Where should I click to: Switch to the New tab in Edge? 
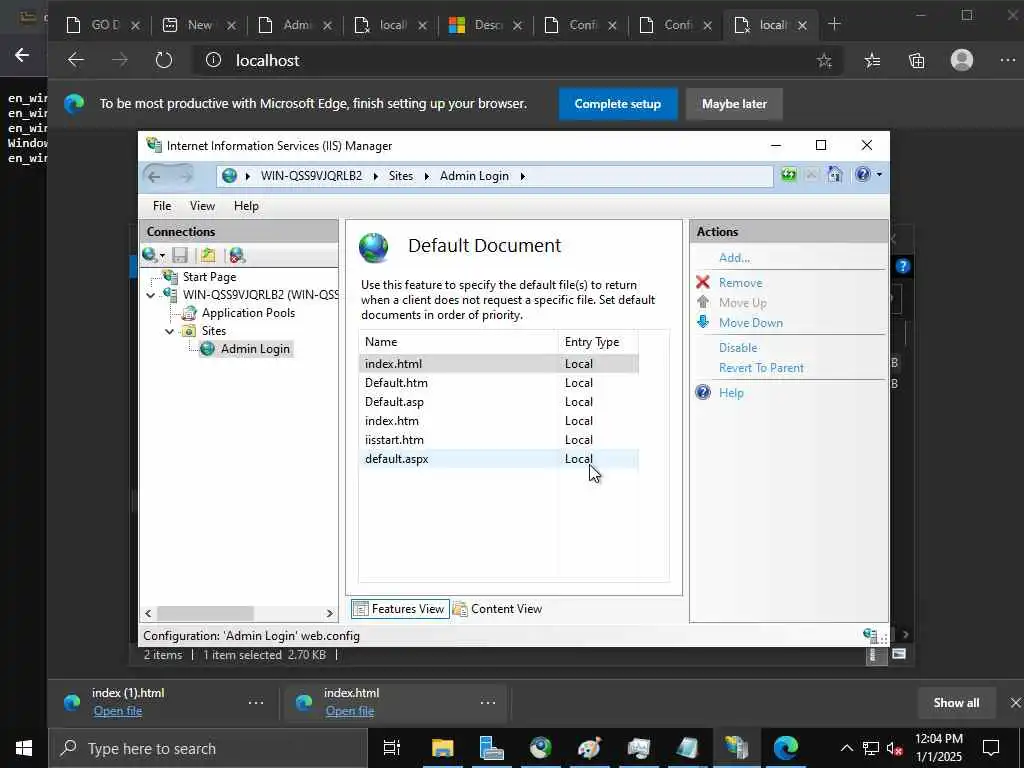pos(199,25)
